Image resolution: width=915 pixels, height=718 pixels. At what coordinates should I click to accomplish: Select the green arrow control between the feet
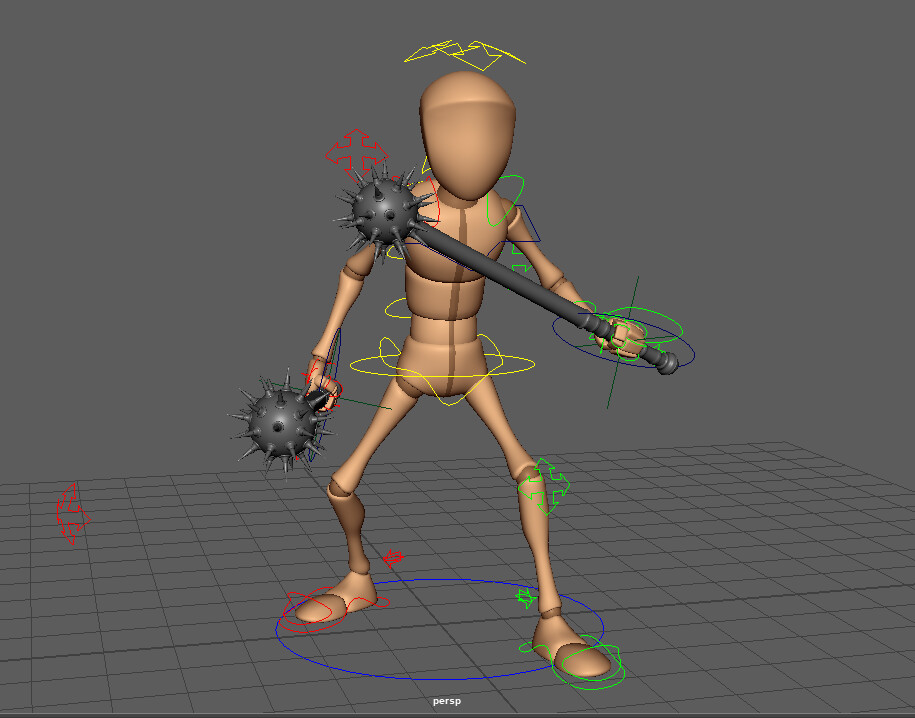pyautogui.click(x=524, y=597)
